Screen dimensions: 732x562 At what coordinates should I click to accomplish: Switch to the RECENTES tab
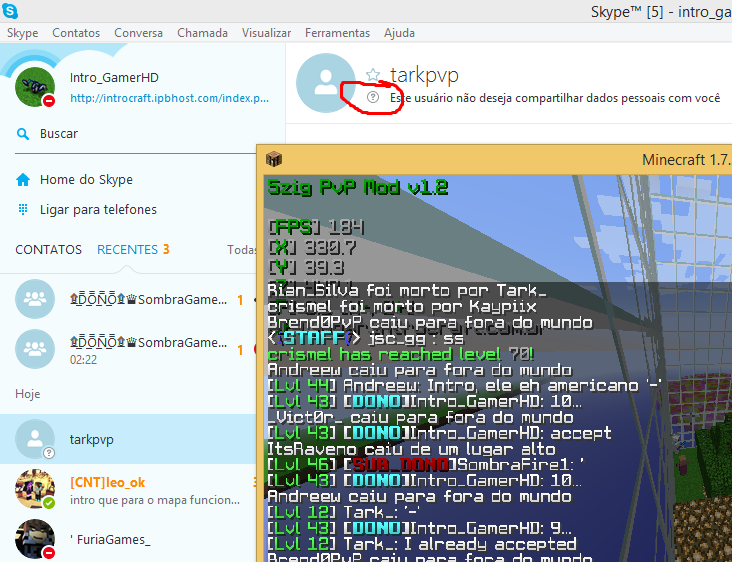tap(127, 250)
